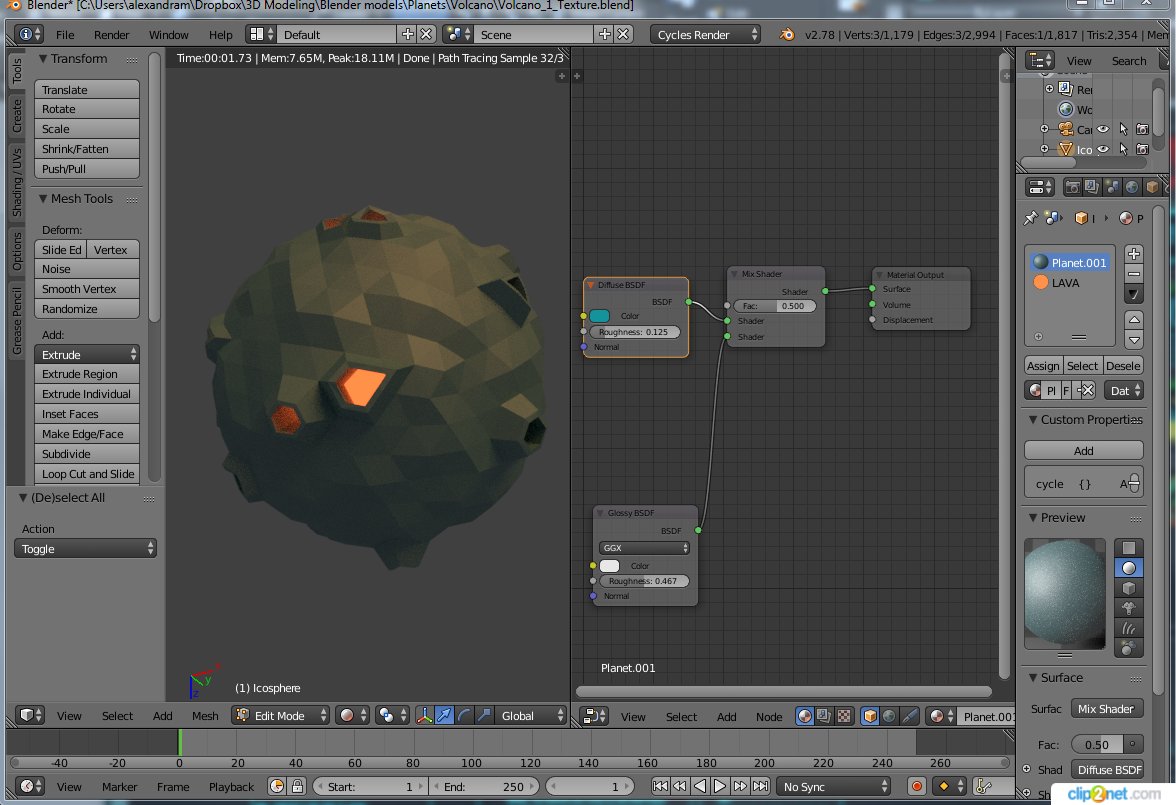
Task: Toggle fake user F button for material
Action: (x=1066, y=390)
